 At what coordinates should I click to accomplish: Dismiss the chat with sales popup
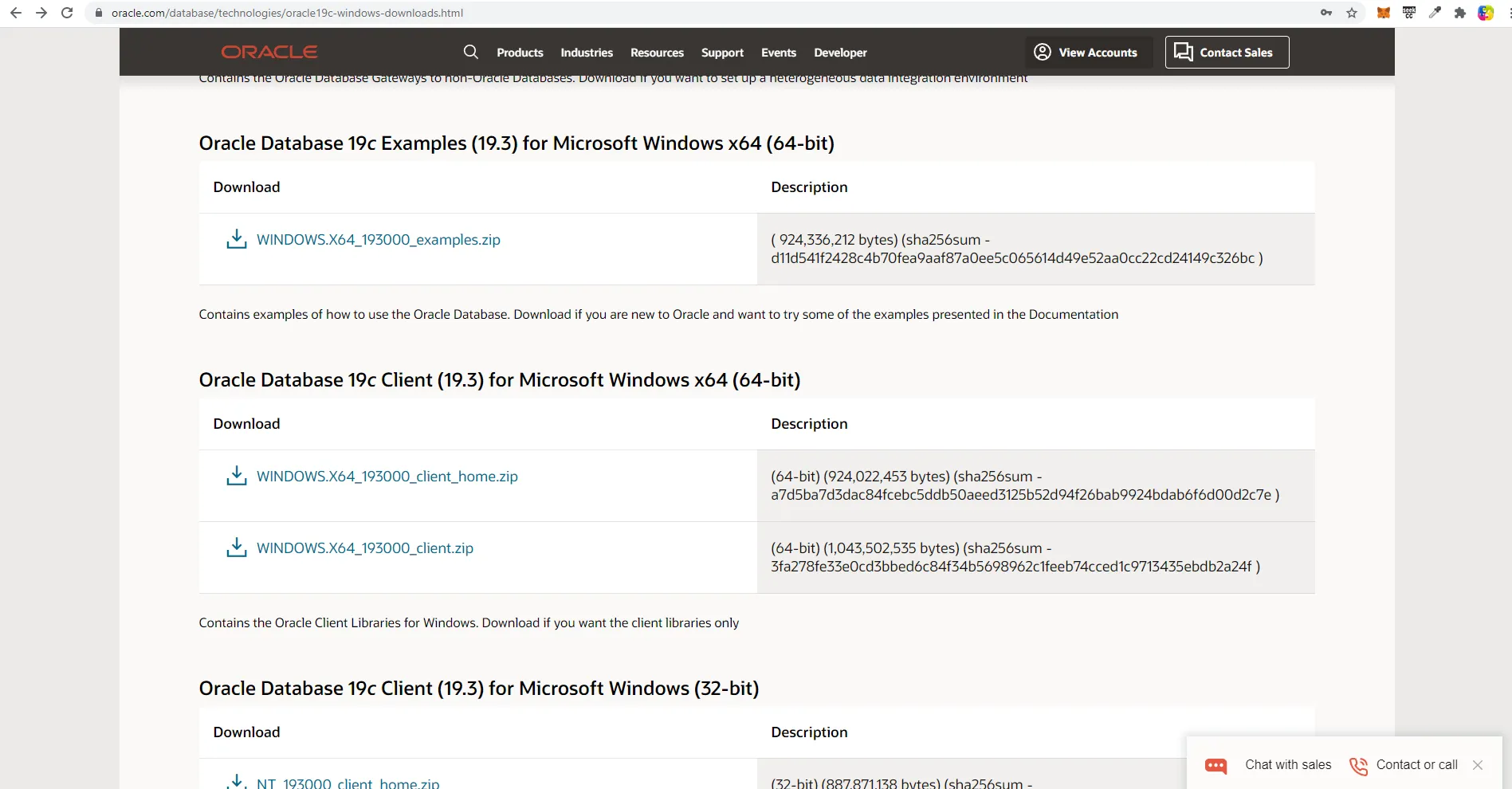tap(1478, 765)
